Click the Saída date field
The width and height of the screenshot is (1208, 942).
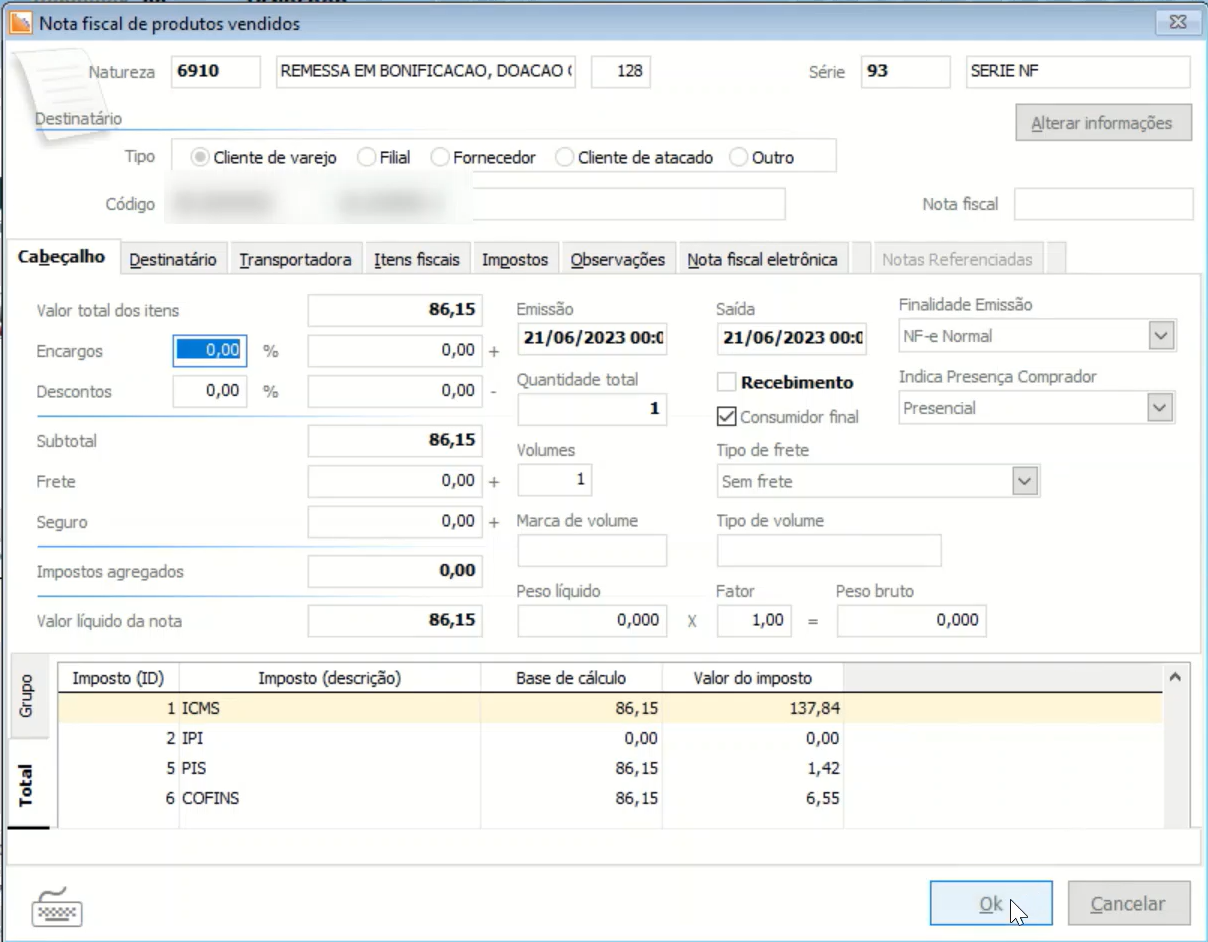pos(792,337)
